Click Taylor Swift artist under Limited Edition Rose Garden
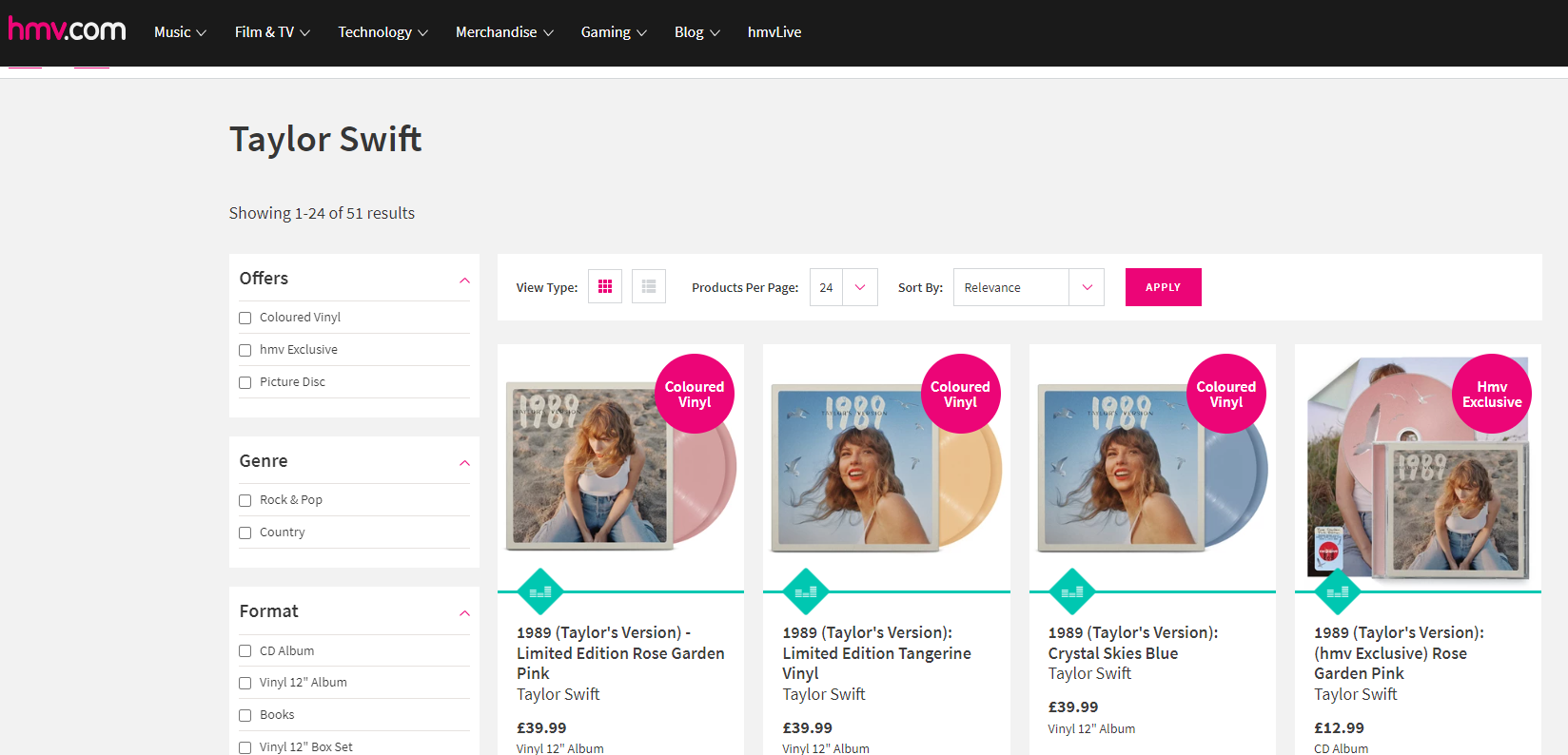This screenshot has height=755, width=1568. 559,695
